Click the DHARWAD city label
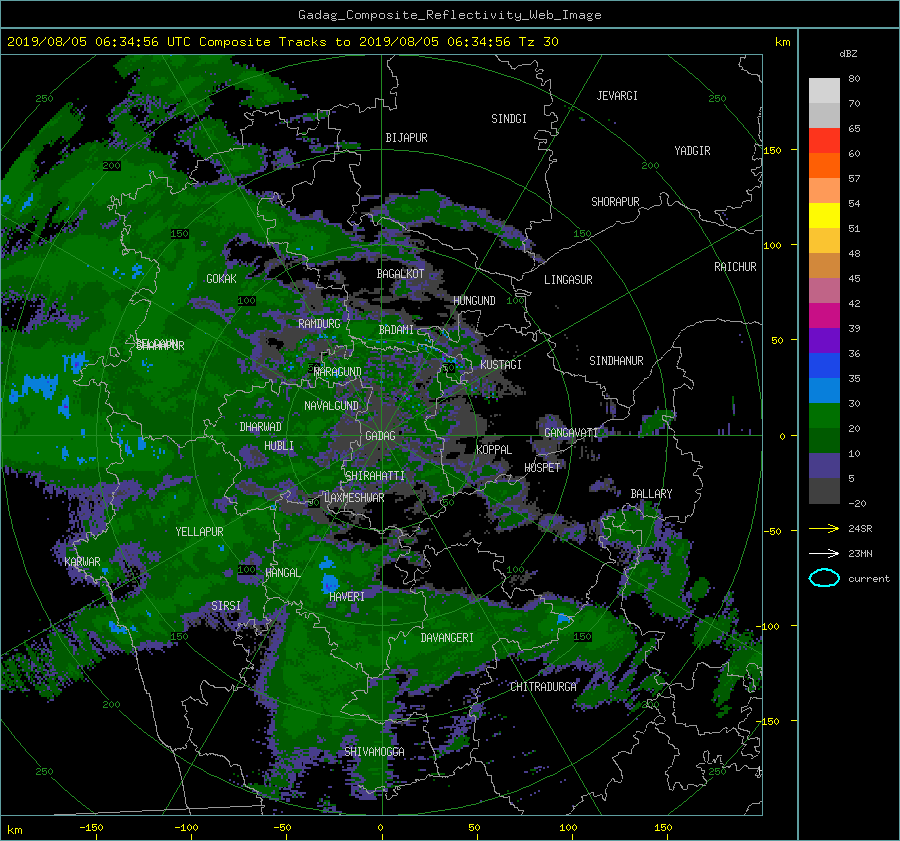The height and width of the screenshot is (841, 900). click(x=260, y=427)
